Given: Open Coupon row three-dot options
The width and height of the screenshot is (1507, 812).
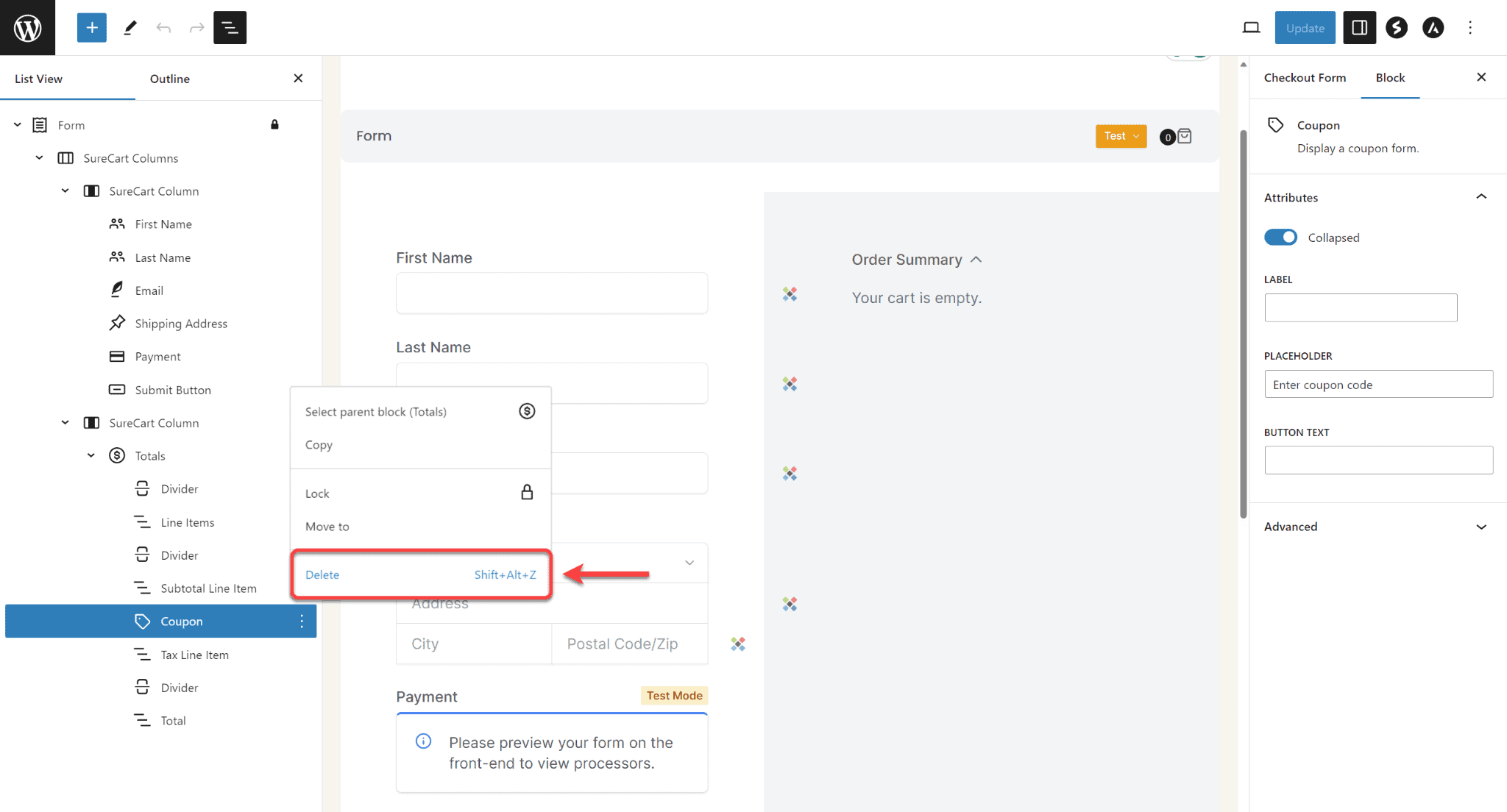Looking at the screenshot, I should (x=302, y=622).
